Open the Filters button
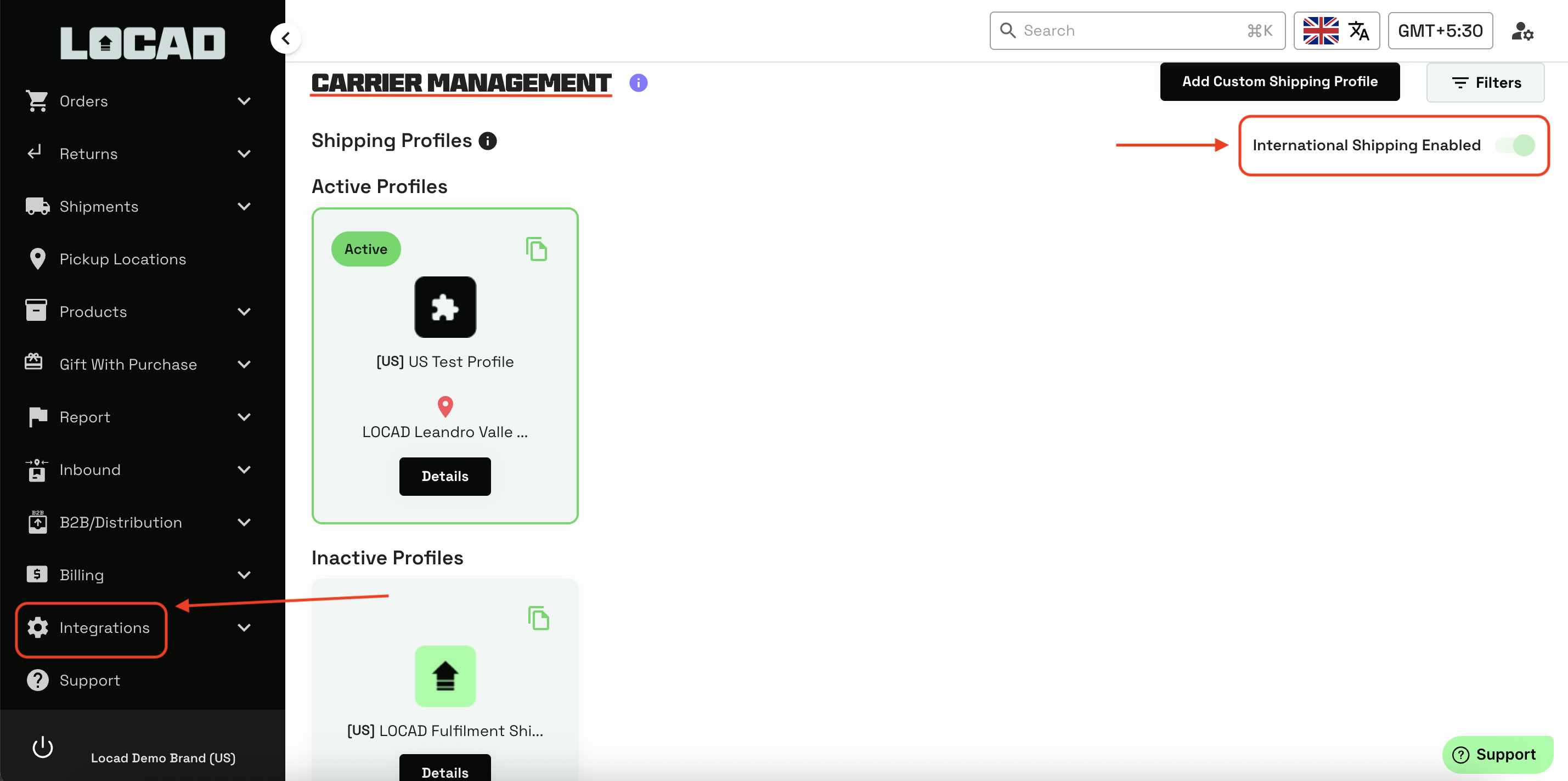Image resolution: width=1568 pixels, height=781 pixels. (x=1485, y=83)
